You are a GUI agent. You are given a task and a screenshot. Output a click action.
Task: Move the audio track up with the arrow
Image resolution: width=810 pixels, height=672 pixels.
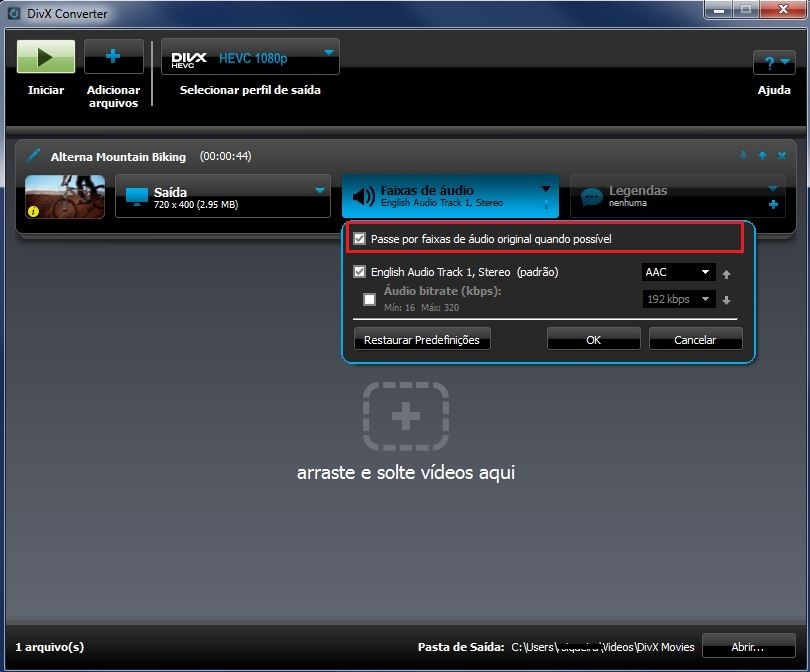pos(726,274)
